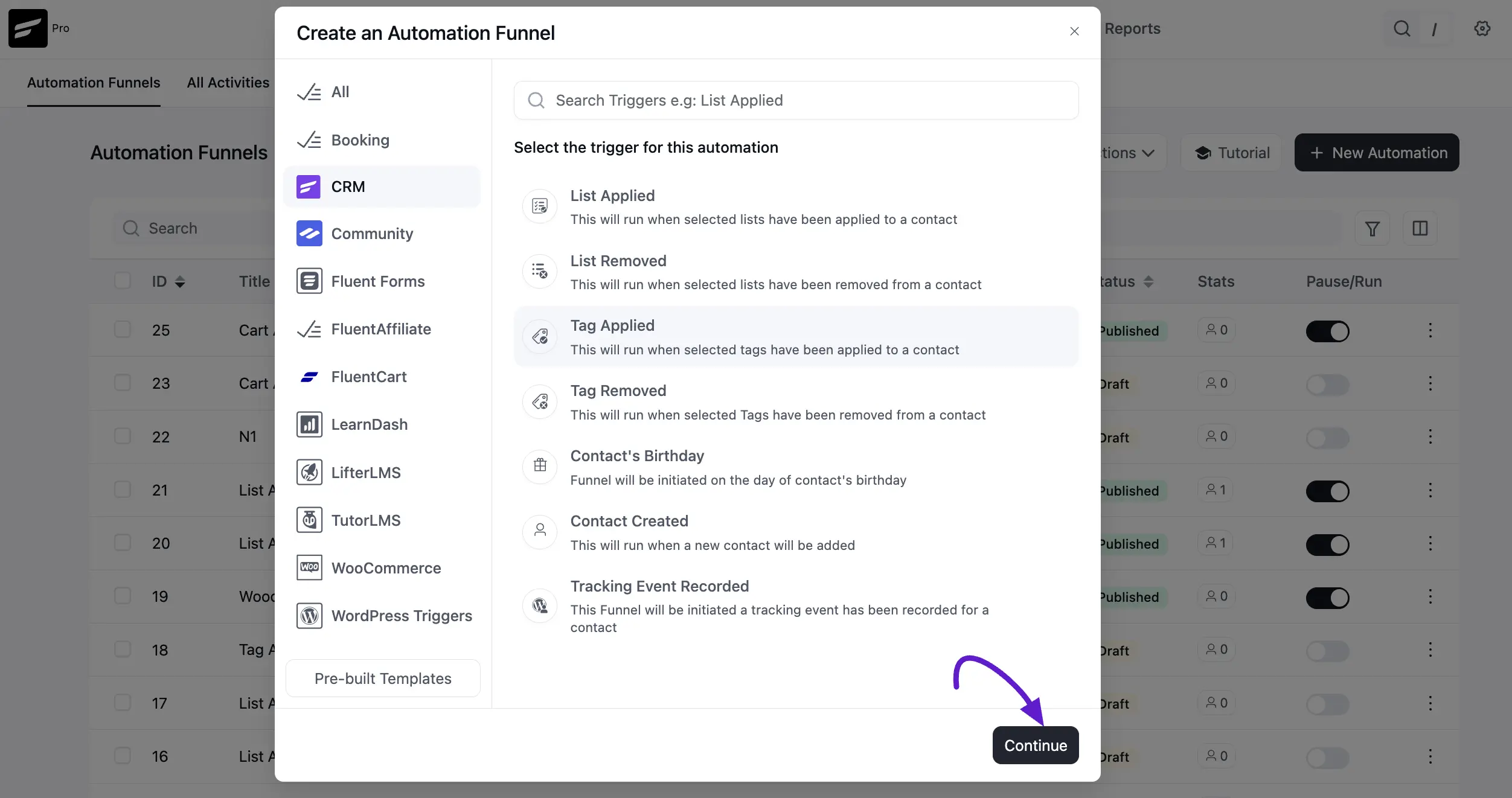Open the three-dot menu for row 17

click(1430, 703)
